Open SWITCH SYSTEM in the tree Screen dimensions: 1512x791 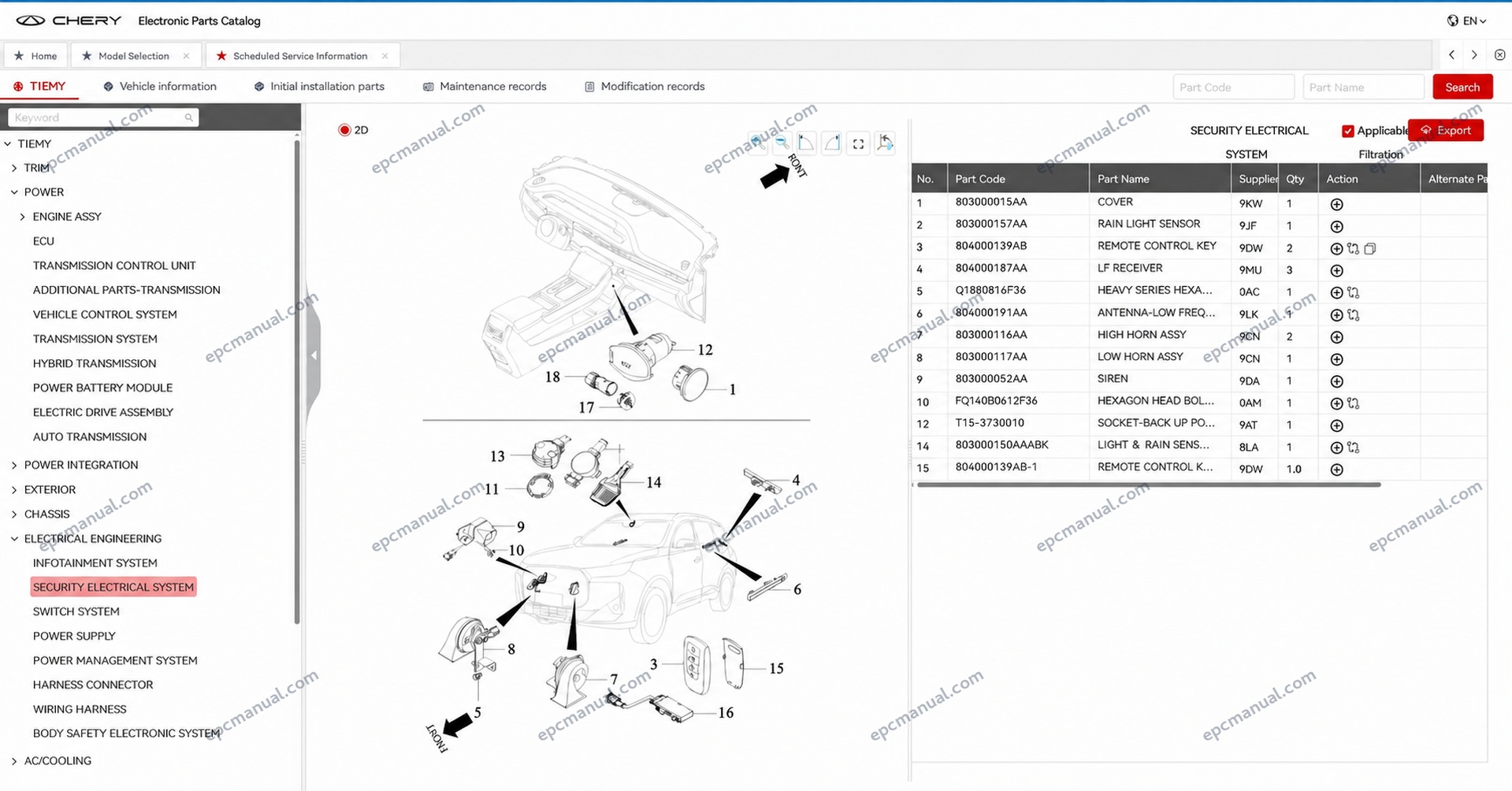[76, 611]
